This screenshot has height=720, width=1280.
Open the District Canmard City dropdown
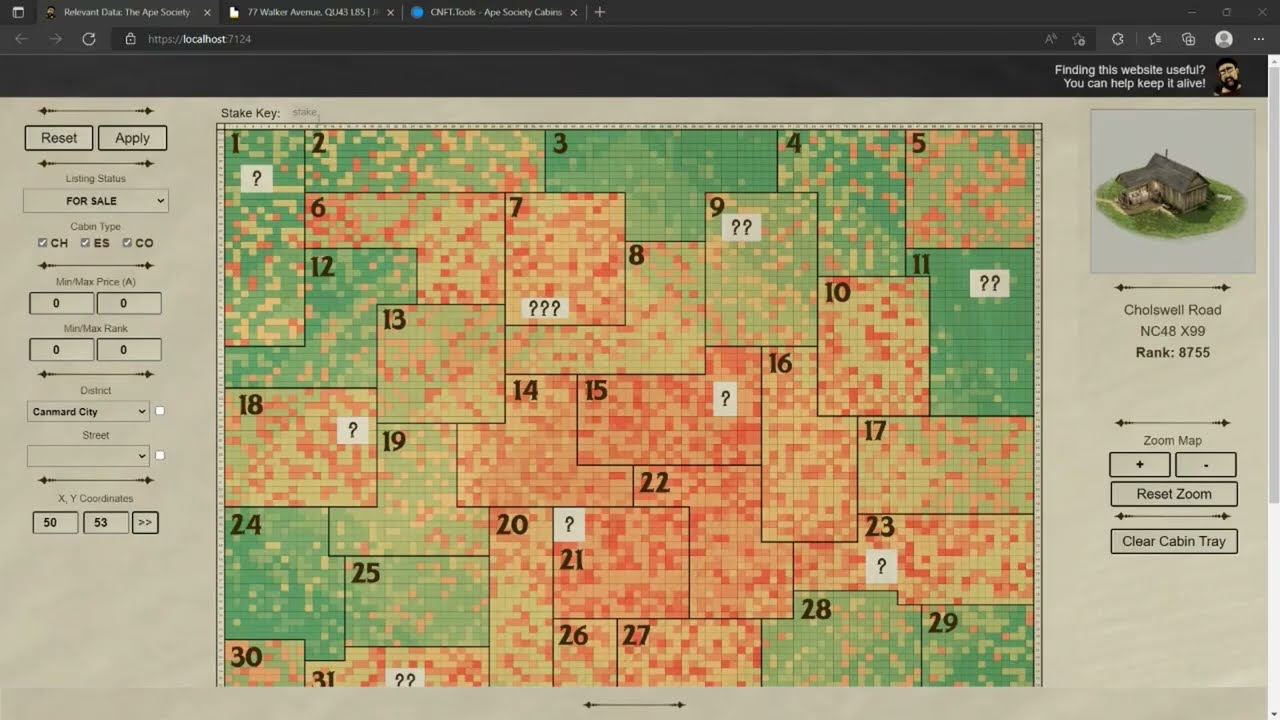pos(89,411)
